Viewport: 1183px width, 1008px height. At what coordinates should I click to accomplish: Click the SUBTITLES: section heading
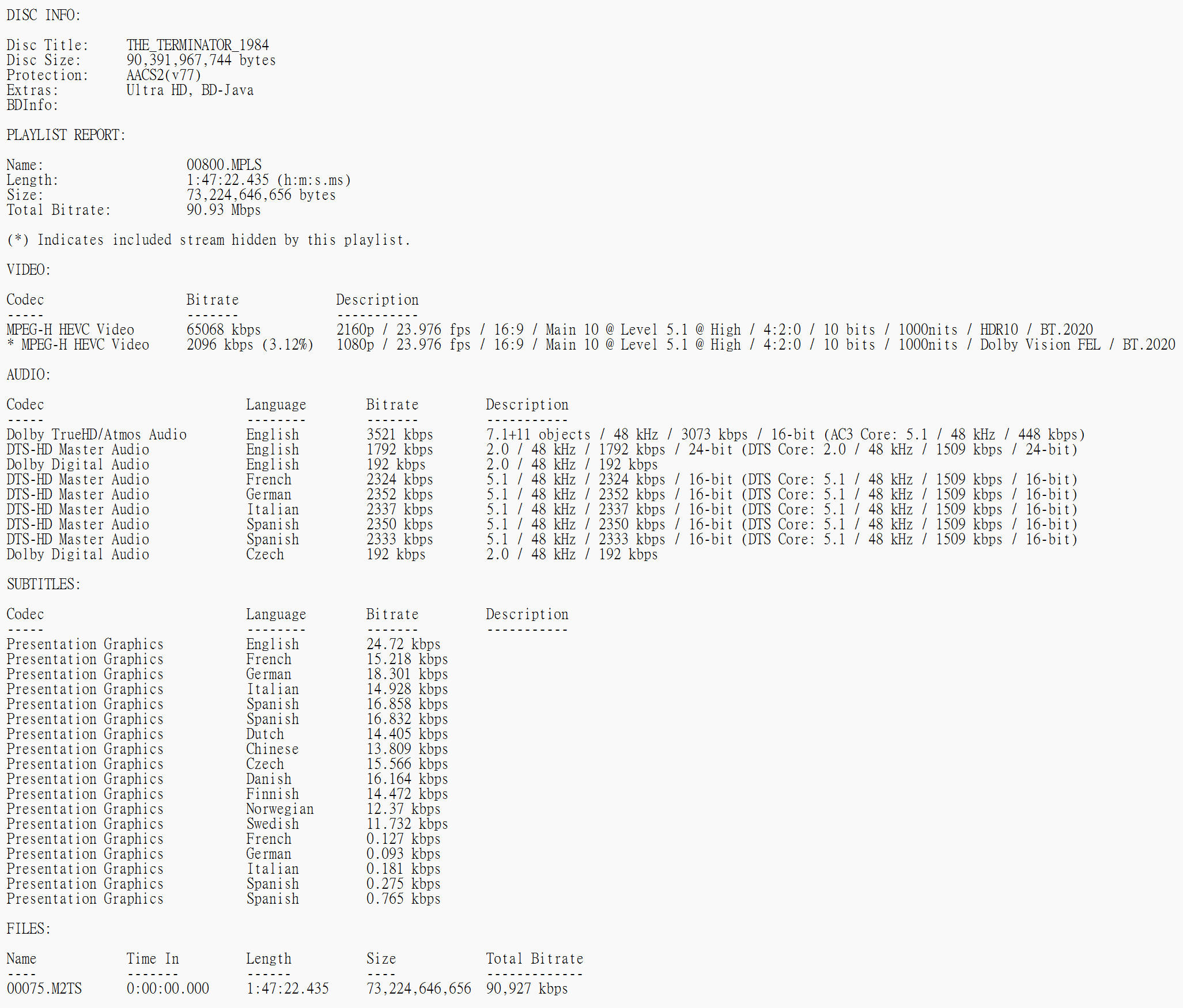coord(44,584)
